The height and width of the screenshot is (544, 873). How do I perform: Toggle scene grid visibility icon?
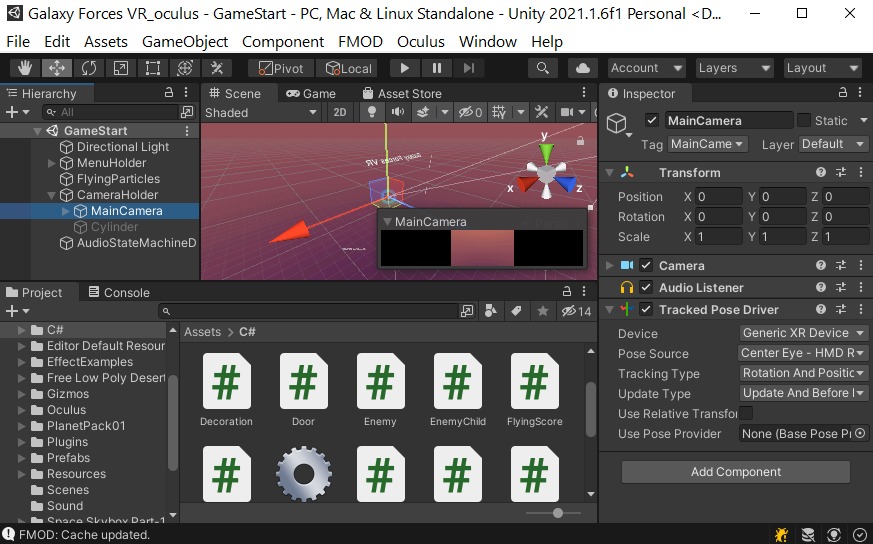[x=499, y=112]
